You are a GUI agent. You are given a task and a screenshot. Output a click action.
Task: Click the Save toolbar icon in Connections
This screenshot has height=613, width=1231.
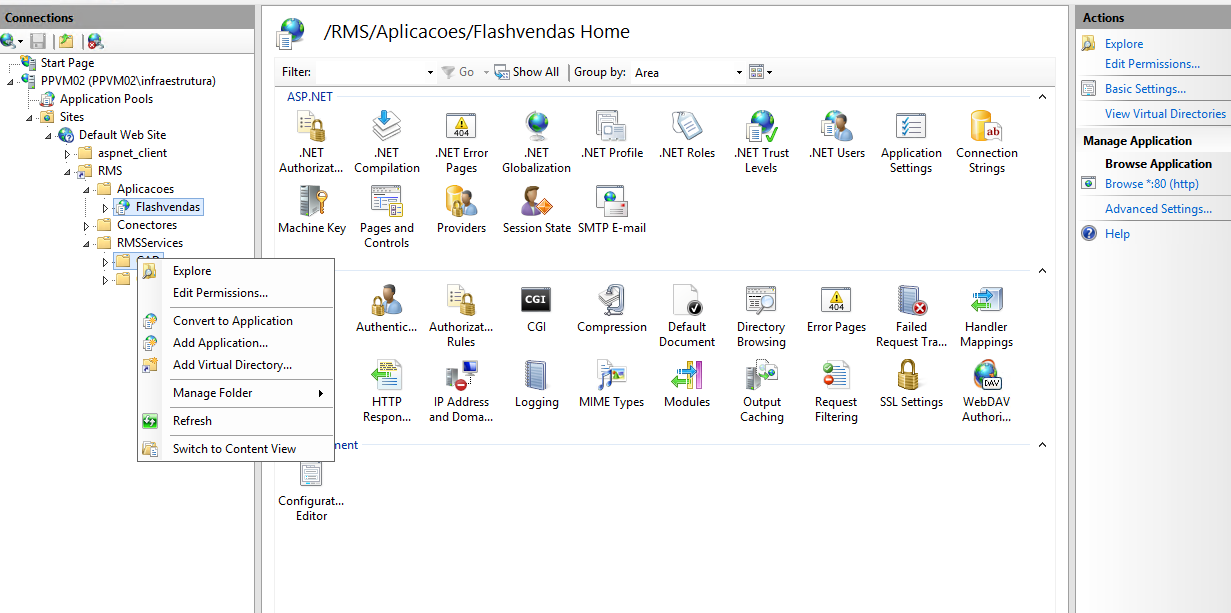[x=38, y=41]
